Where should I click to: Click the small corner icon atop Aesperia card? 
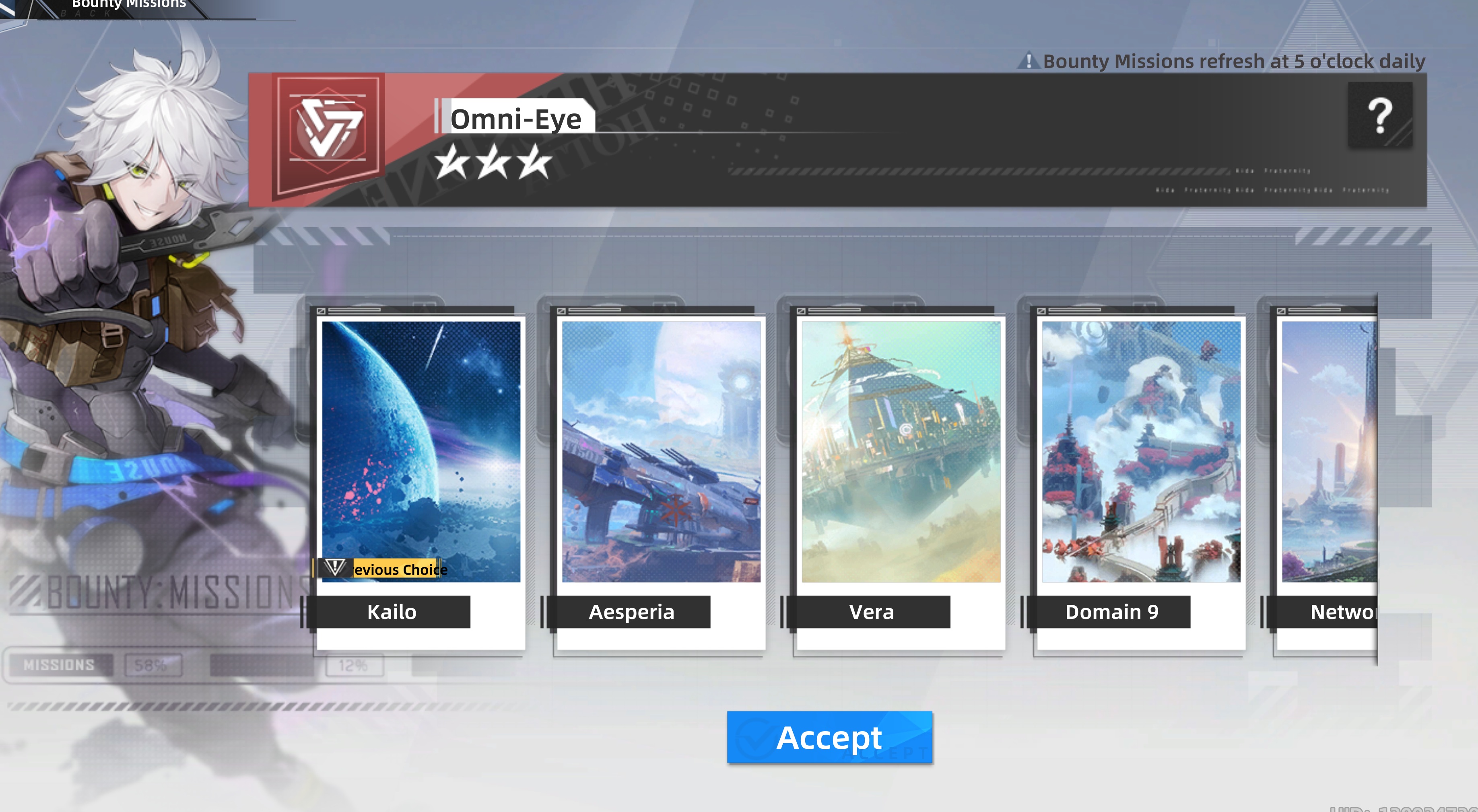[x=561, y=311]
